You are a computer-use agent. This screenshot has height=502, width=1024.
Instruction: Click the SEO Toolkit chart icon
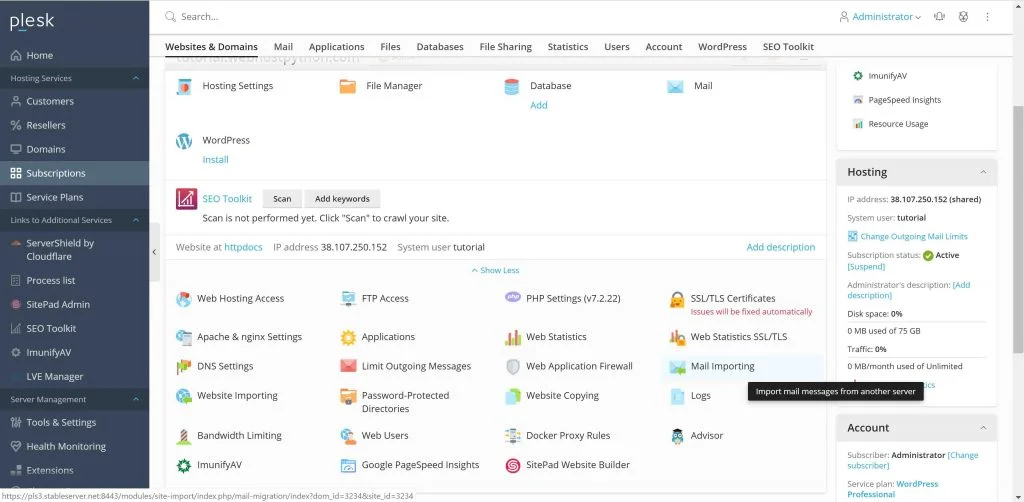point(187,199)
